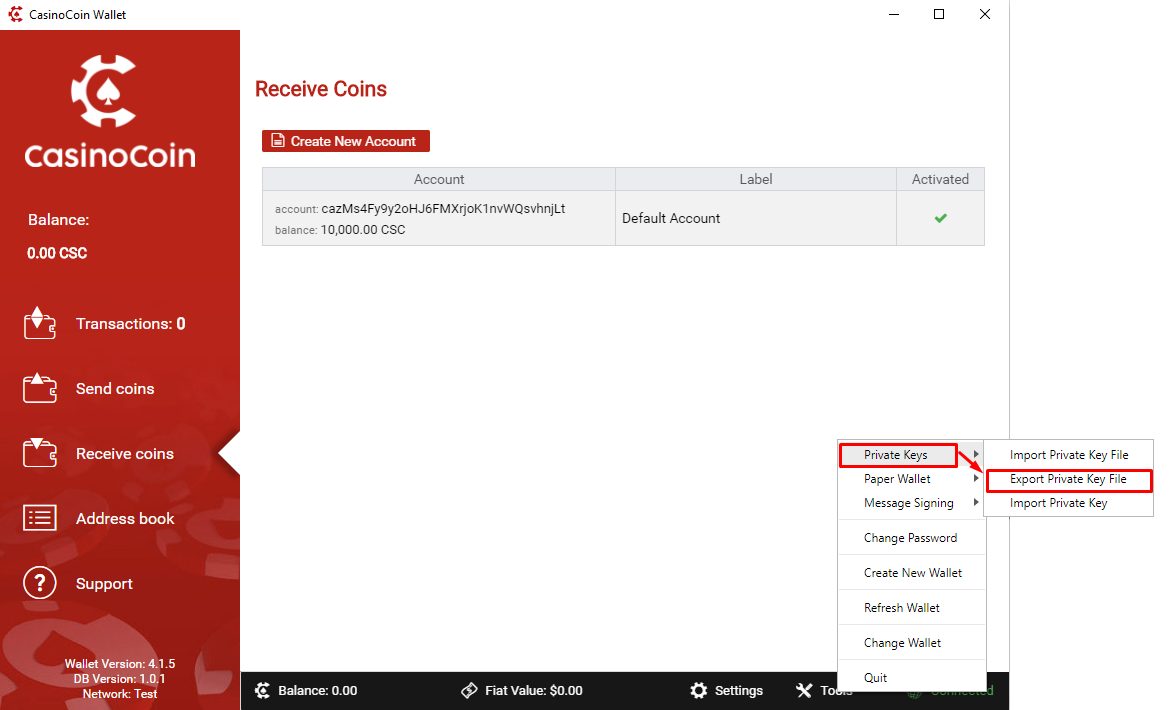
Task: Click the sidebar 0.00 CSC balance
Action: pyautogui.click(x=57, y=253)
